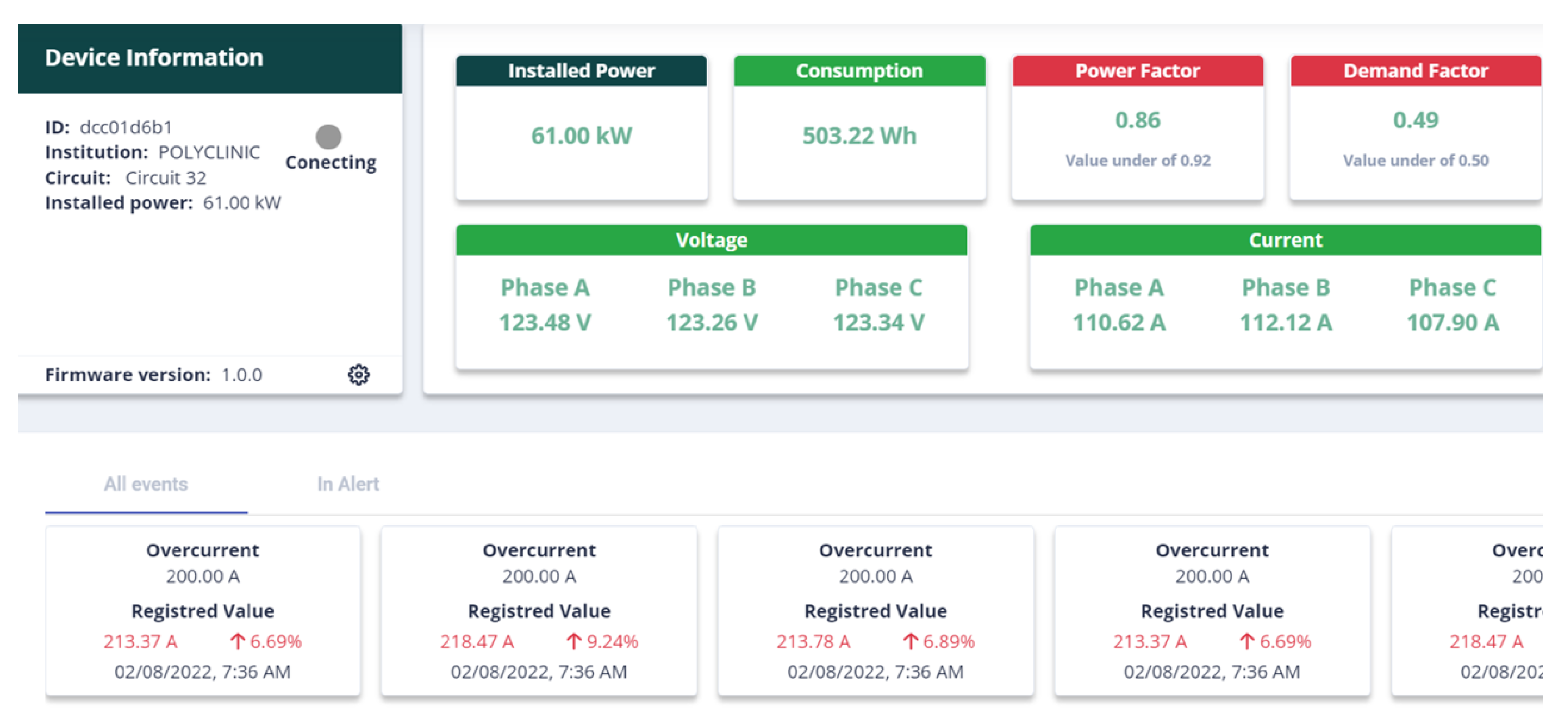This screenshot has width=1568, height=720.
Task: Select Voltage Phase A value 123.48 V
Action: pos(545,322)
